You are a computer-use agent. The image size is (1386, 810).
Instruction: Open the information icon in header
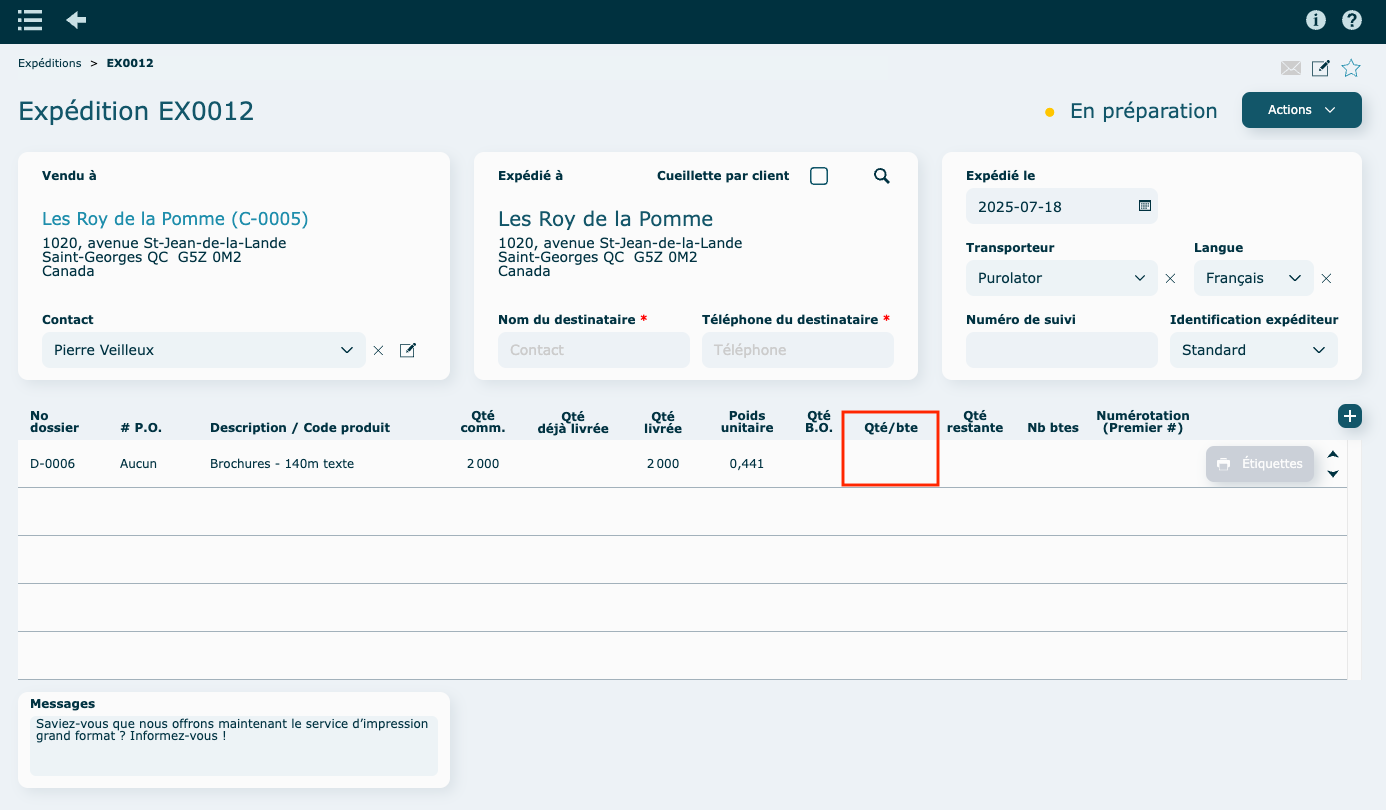pyautogui.click(x=1316, y=20)
